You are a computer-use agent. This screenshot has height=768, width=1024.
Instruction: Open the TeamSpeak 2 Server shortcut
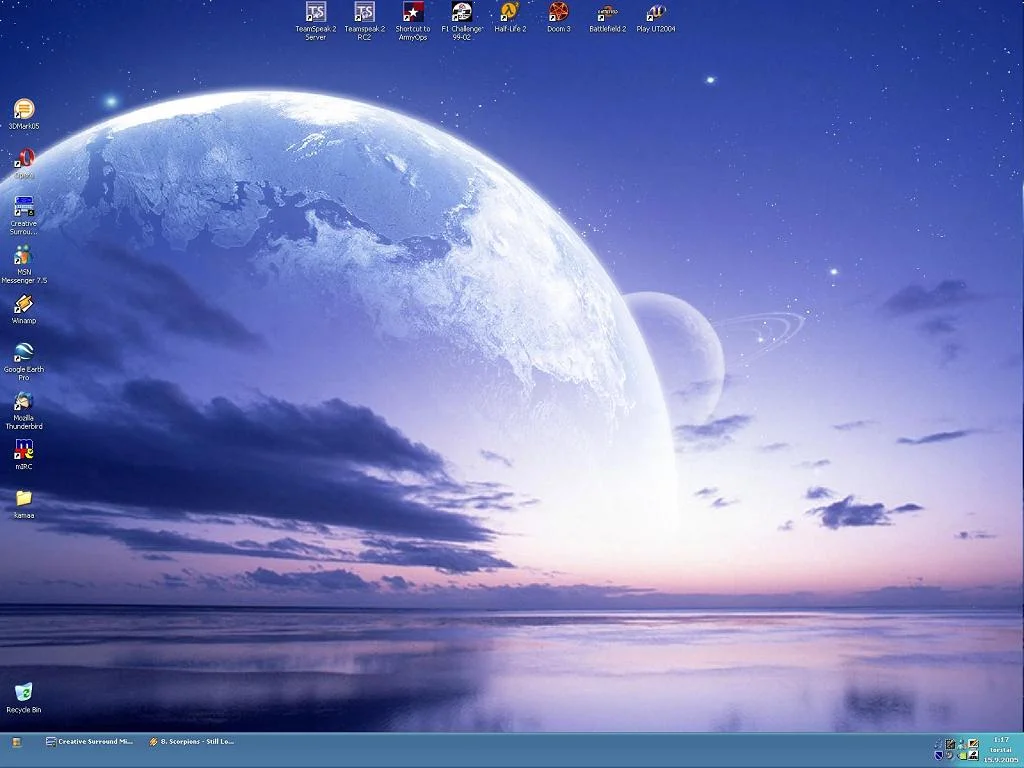(316, 13)
